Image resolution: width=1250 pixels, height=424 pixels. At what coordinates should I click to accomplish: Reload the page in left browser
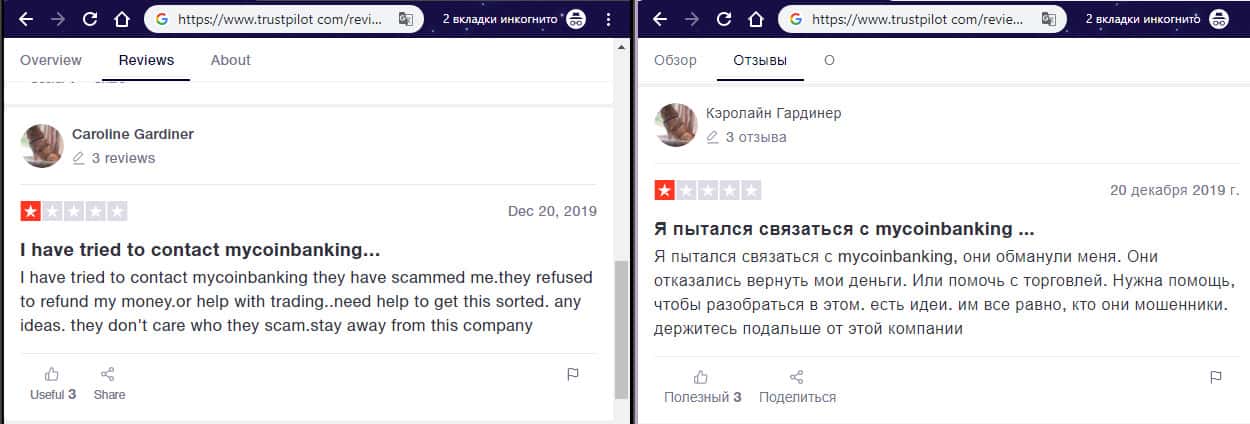coord(90,19)
